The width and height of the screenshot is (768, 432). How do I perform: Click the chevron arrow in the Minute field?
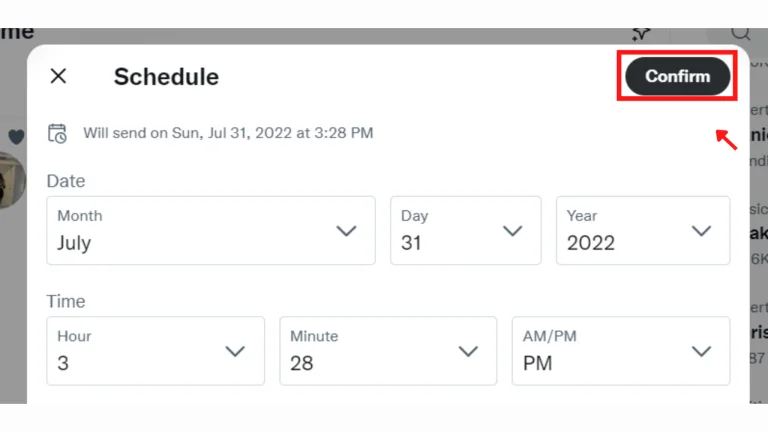coord(468,351)
